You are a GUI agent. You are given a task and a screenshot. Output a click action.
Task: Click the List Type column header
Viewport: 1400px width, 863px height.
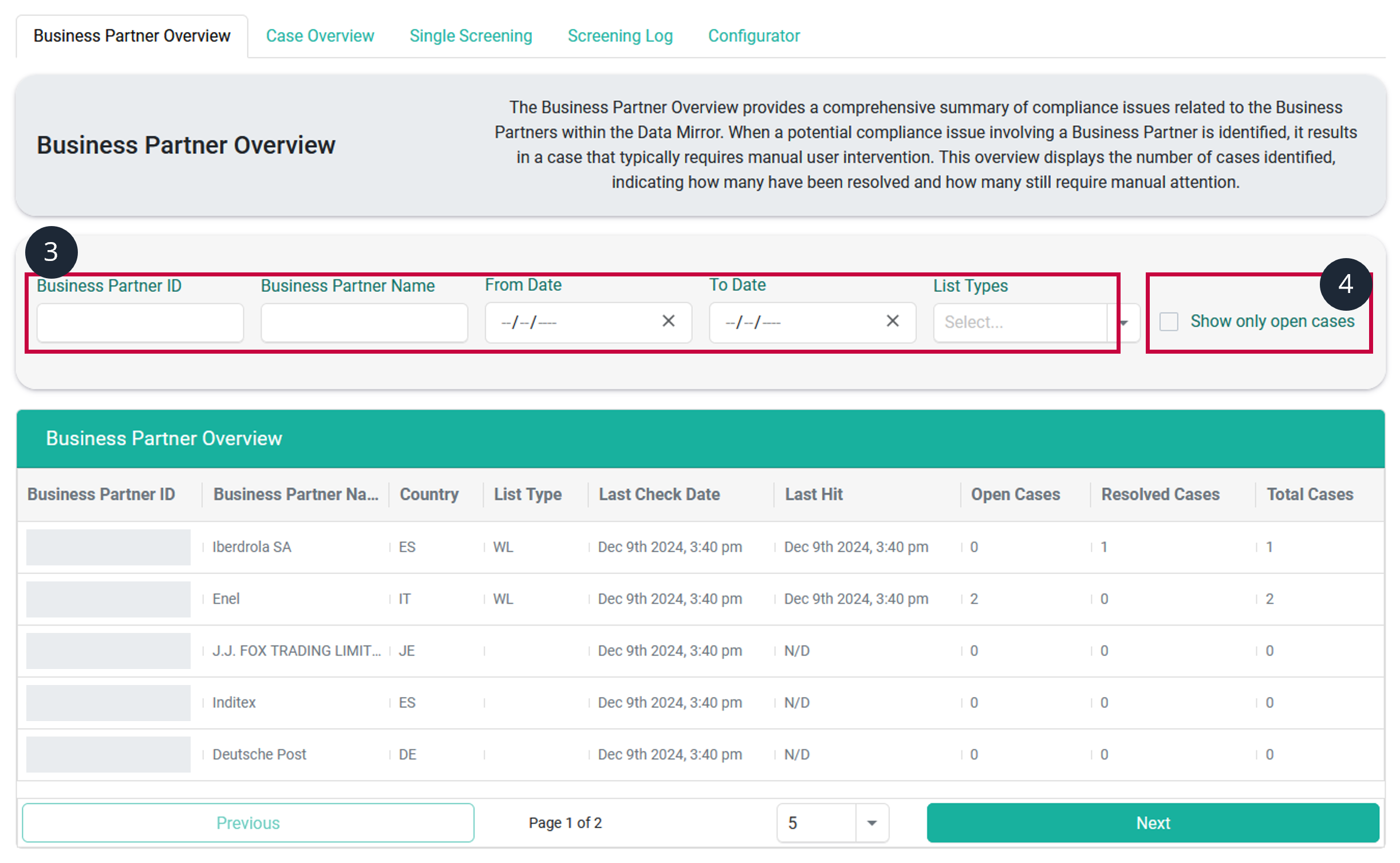click(528, 494)
